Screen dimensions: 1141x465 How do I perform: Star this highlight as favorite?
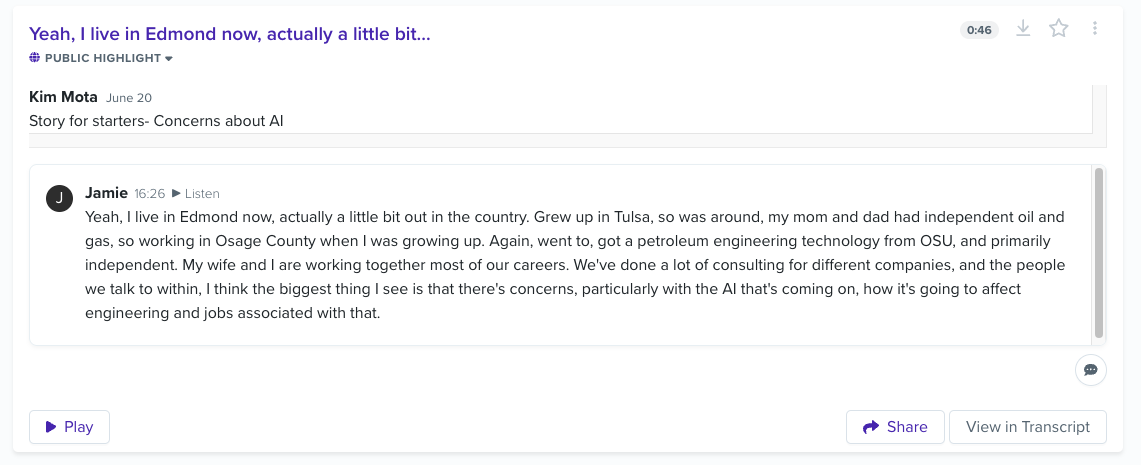(1059, 28)
